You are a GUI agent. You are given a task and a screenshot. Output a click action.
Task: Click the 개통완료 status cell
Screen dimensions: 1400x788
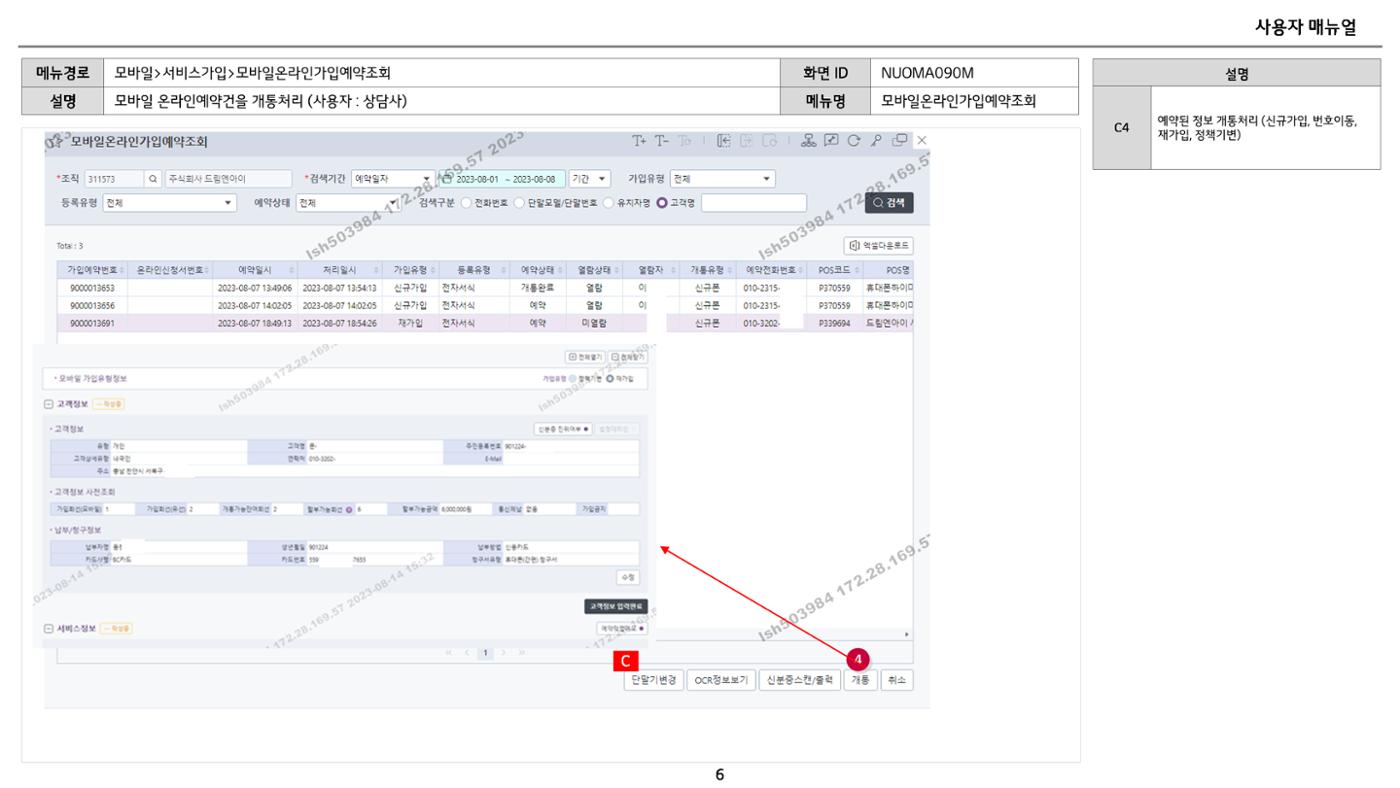click(x=538, y=288)
